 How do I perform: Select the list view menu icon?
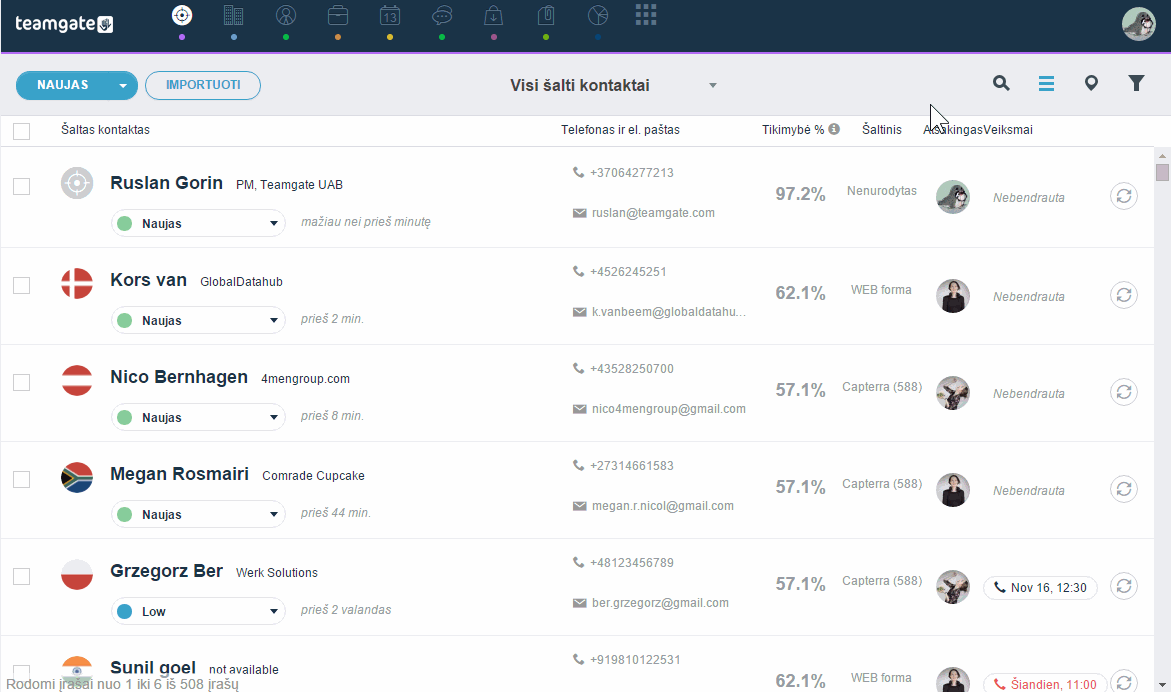click(1046, 84)
